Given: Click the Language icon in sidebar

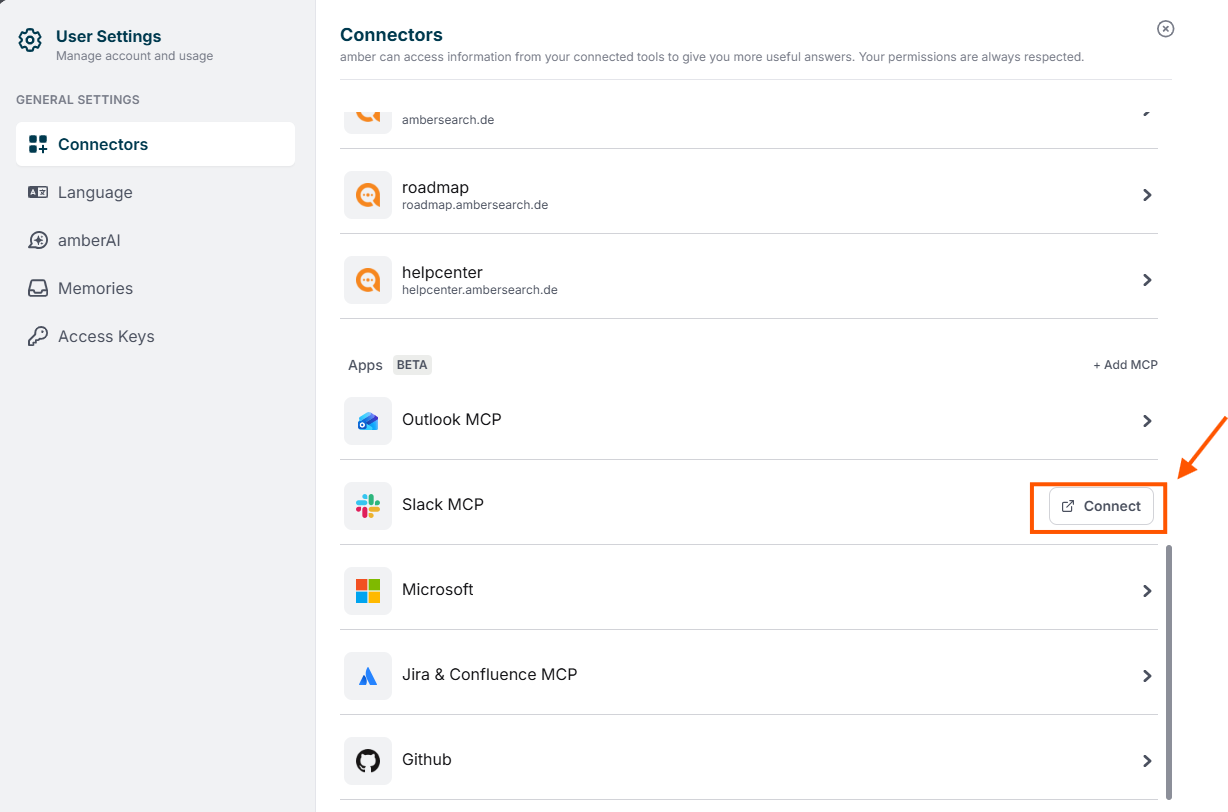Looking at the screenshot, I should tap(38, 192).
